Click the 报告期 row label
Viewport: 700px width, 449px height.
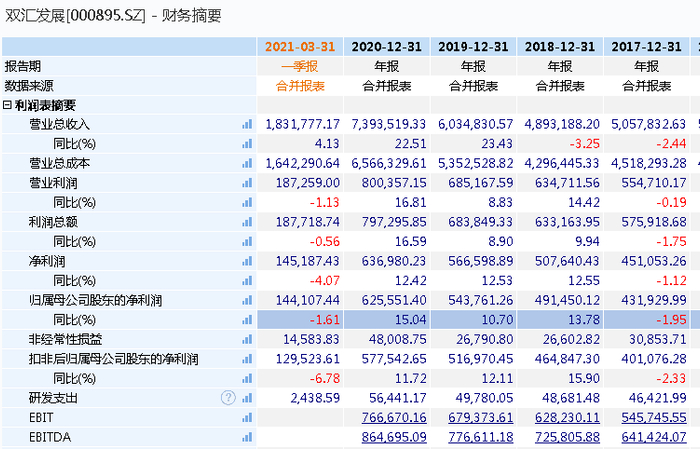pyautogui.click(x=23, y=67)
